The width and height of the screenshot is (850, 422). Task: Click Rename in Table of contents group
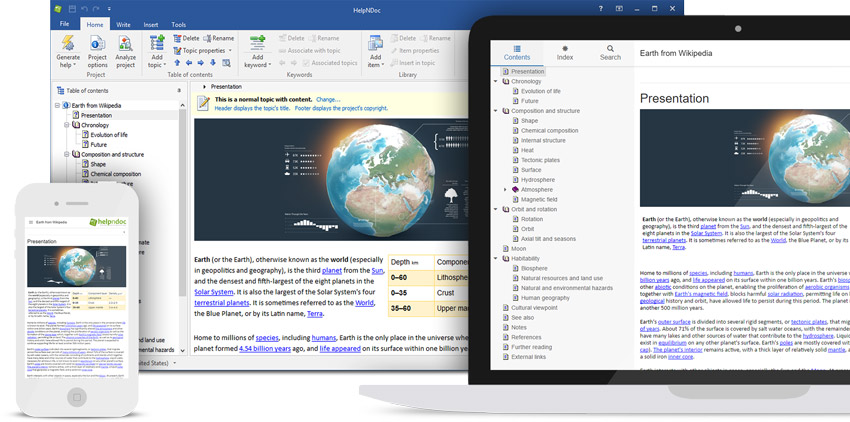(218, 39)
